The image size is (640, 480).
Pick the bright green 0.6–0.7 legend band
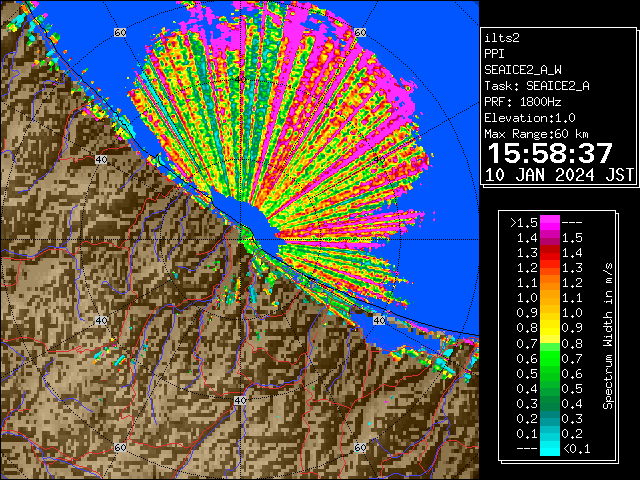(549, 358)
